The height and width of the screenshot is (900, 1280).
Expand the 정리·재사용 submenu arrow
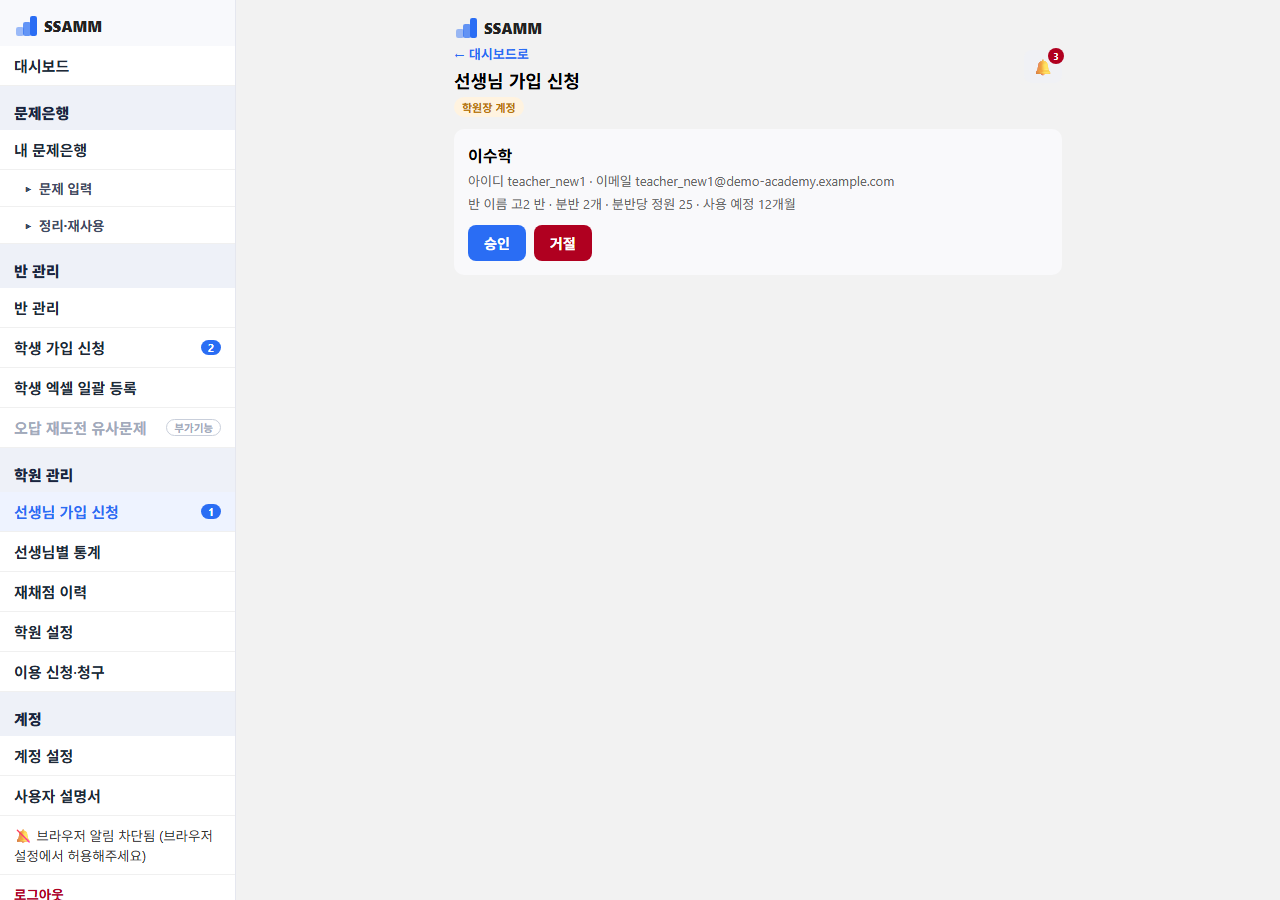tap(29, 226)
